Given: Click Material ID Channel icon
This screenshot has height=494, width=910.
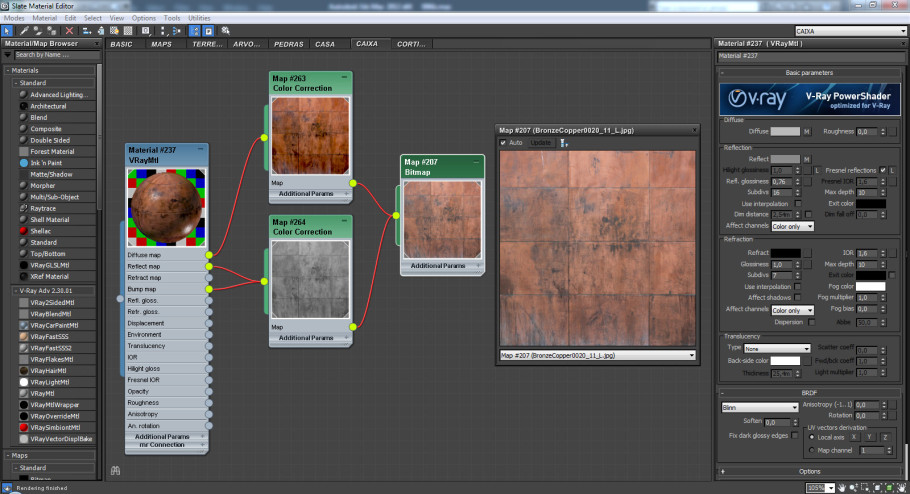Looking at the screenshot, I should pos(146,31).
